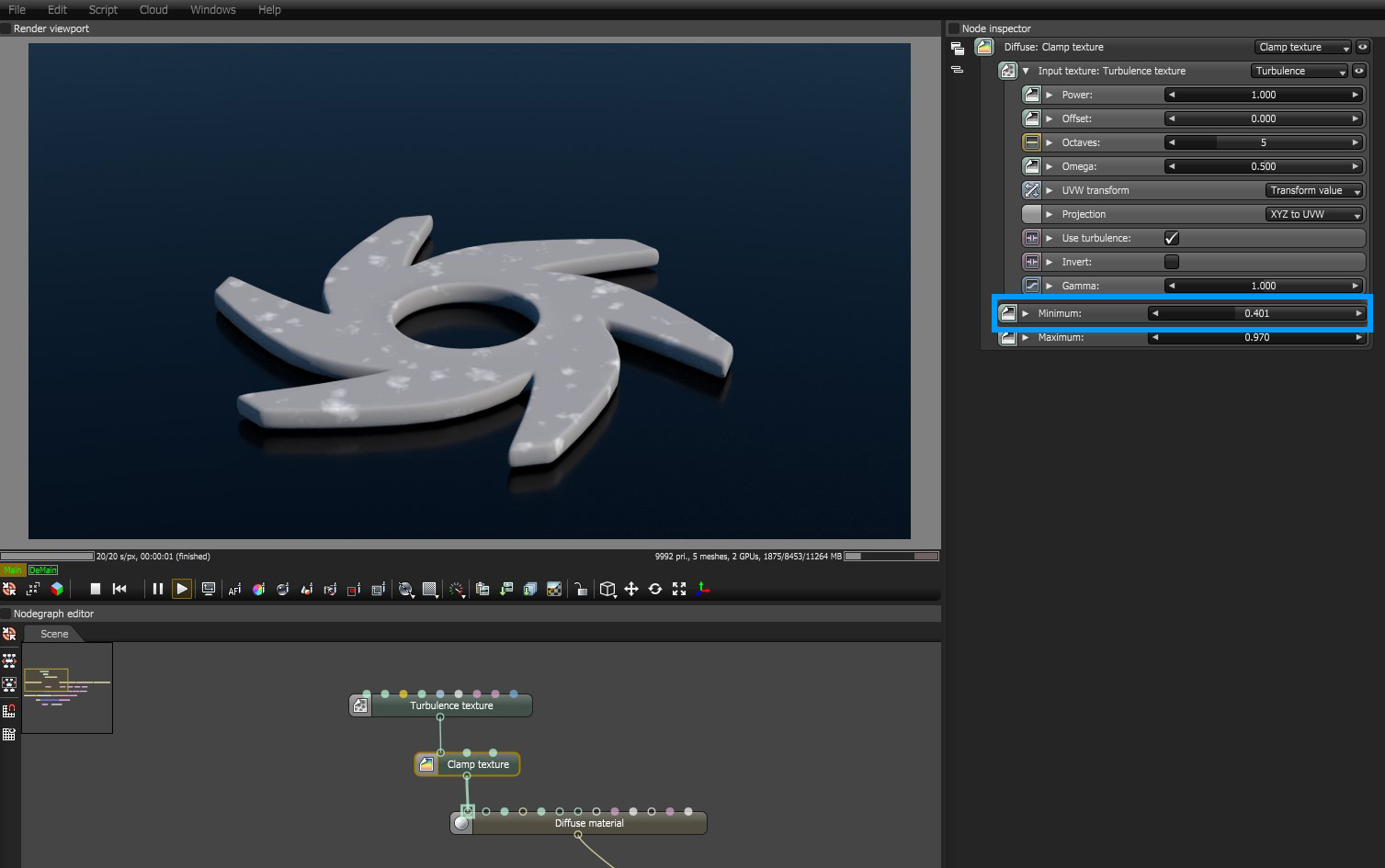This screenshot has width=1385, height=868.
Task: Click the Turbulence texture node icon in inspector
Action: click(1008, 71)
